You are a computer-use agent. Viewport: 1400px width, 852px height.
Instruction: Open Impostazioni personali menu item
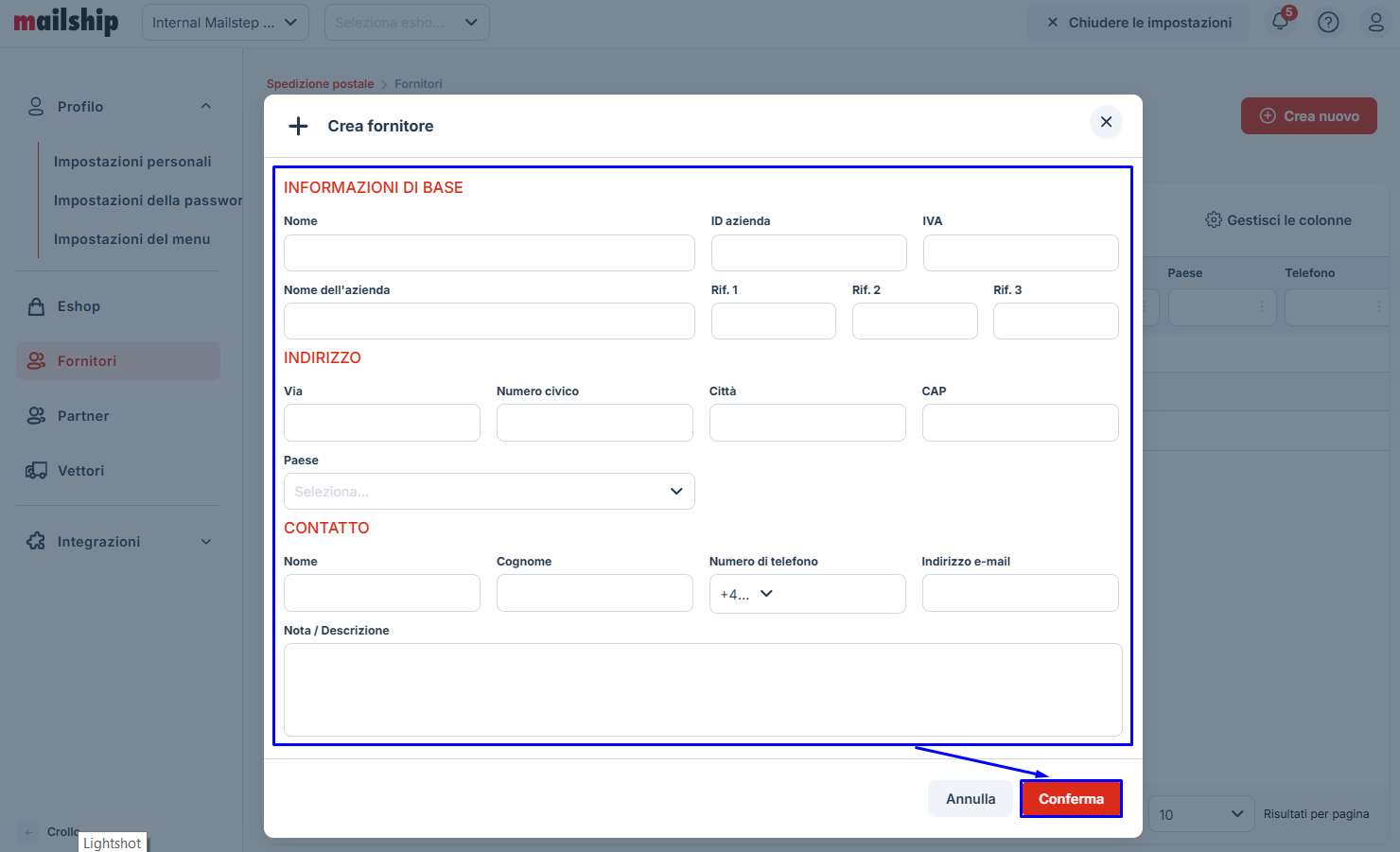point(132,162)
